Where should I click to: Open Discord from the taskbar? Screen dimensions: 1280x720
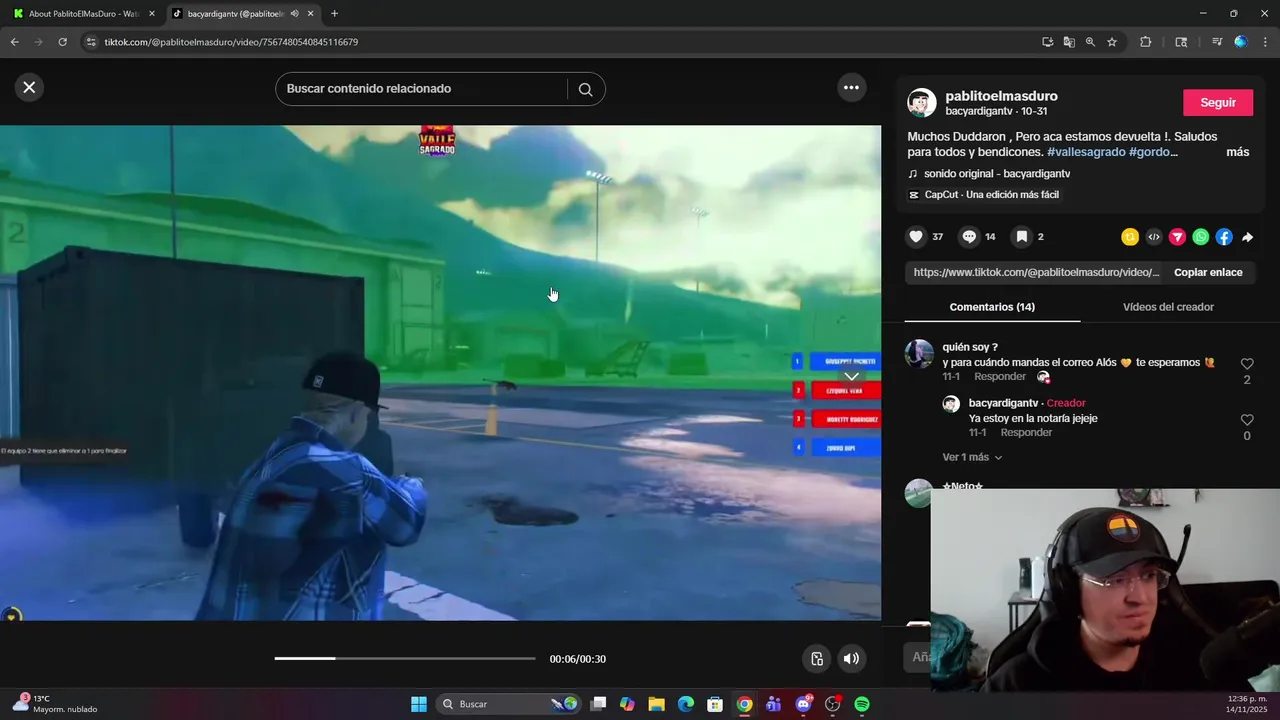[x=803, y=704]
